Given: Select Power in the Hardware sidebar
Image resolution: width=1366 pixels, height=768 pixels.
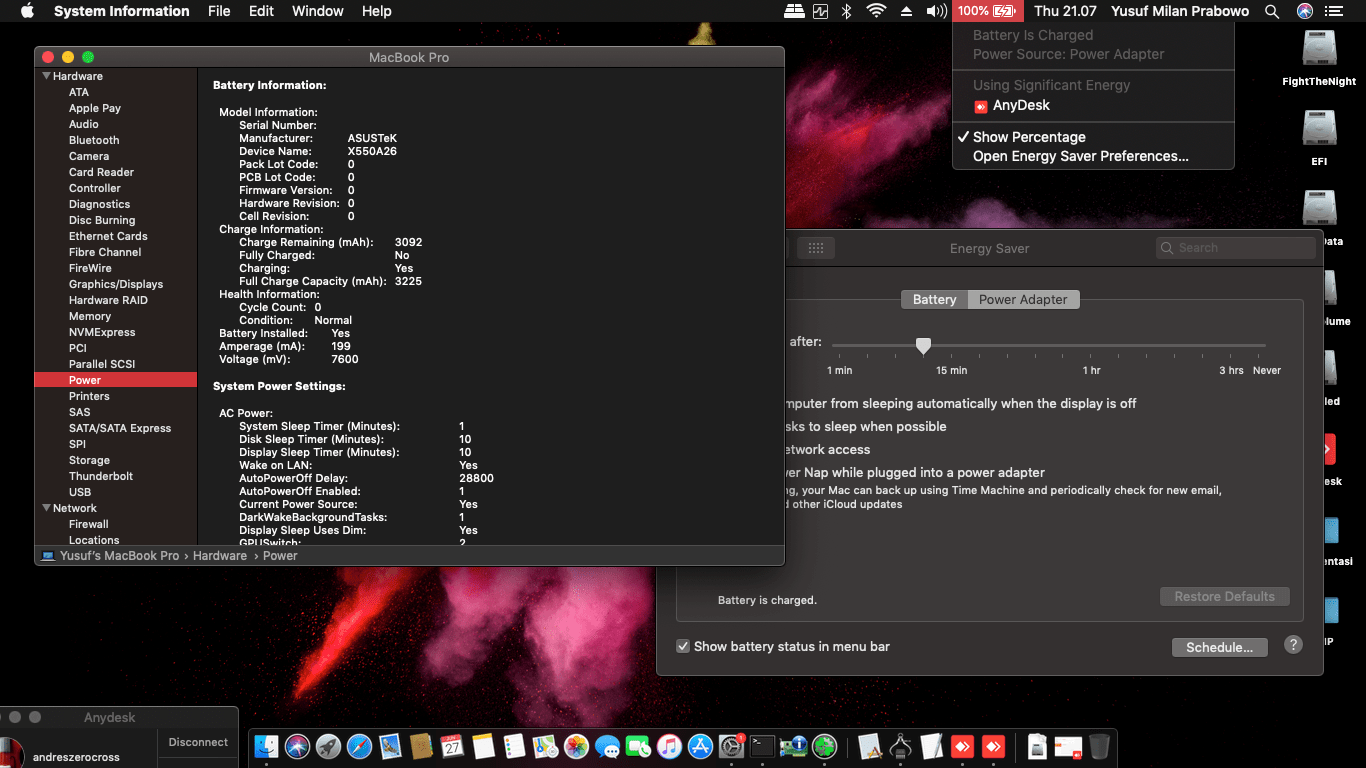Looking at the screenshot, I should coord(116,380).
